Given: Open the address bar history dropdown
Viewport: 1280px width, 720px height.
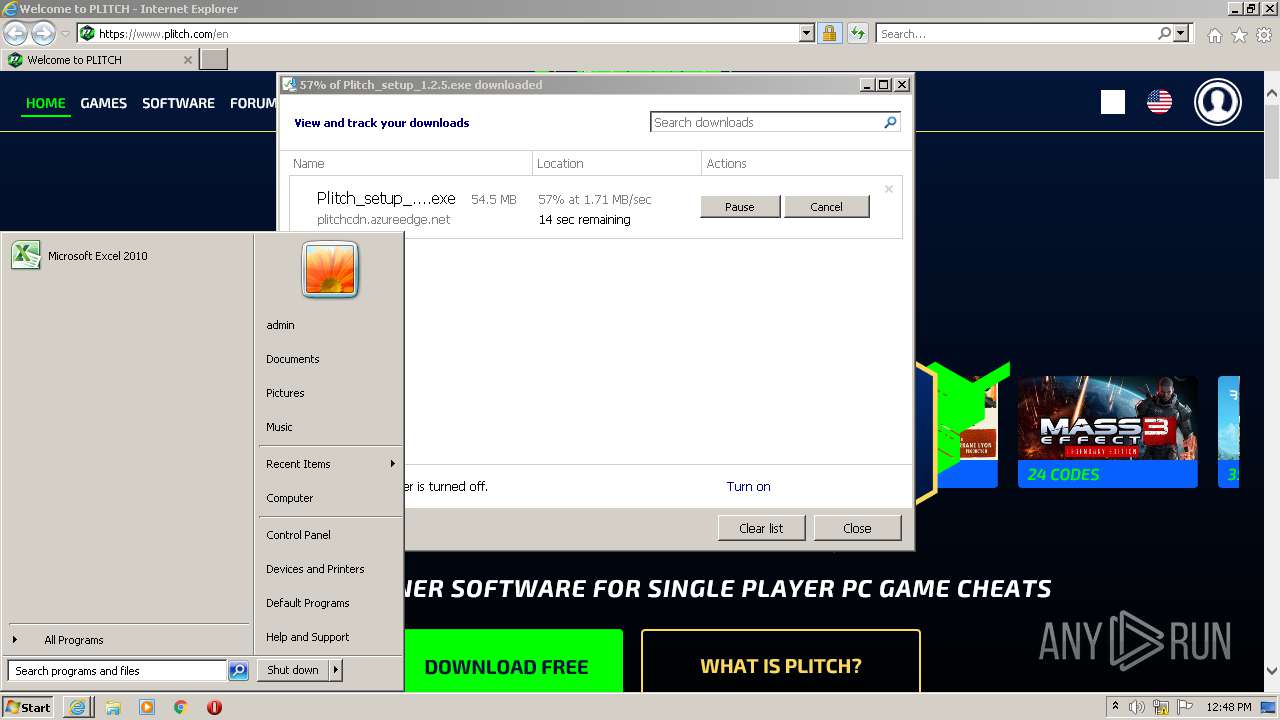Looking at the screenshot, I should pos(807,33).
